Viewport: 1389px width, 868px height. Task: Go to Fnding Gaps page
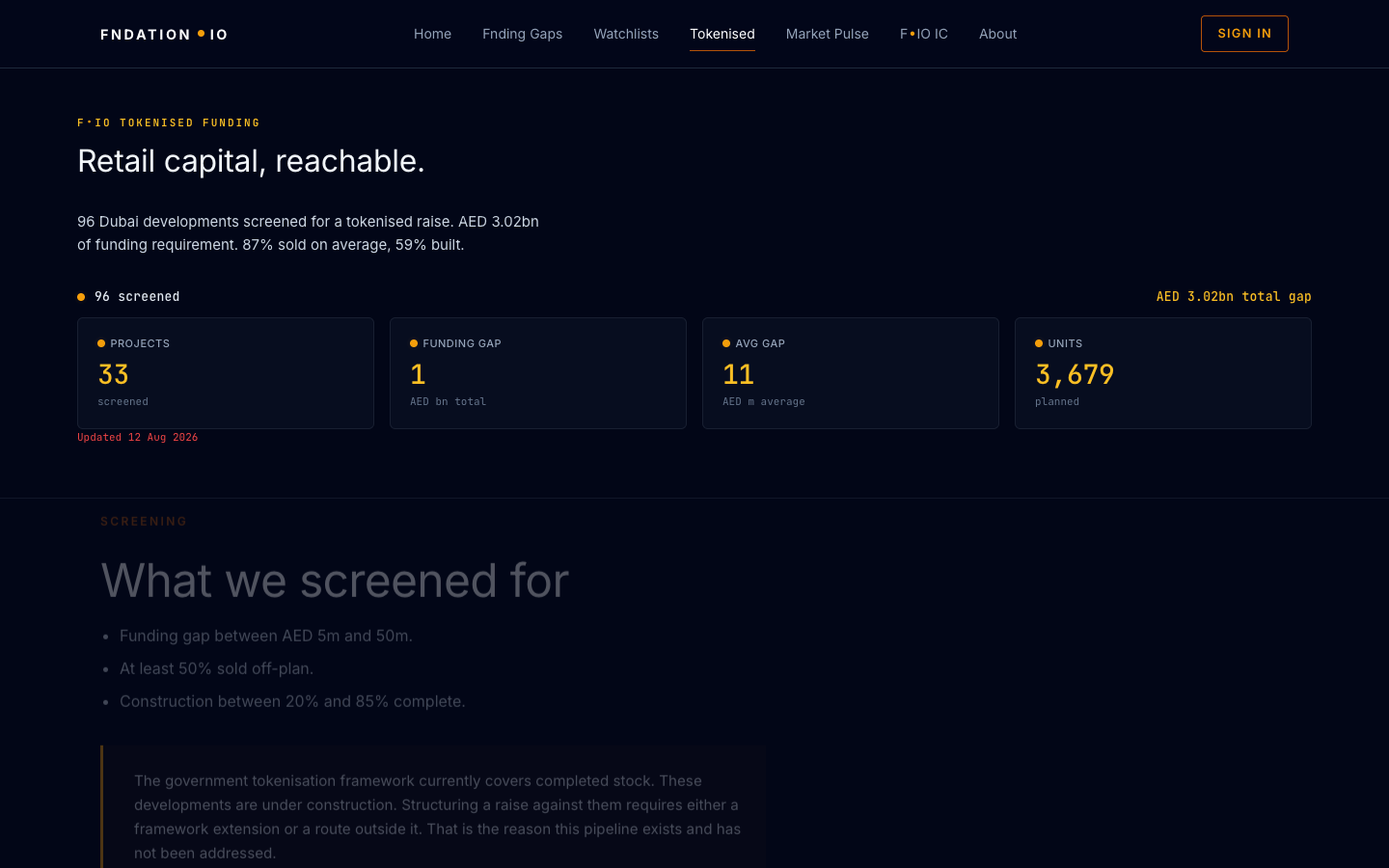pyautogui.click(x=522, y=34)
